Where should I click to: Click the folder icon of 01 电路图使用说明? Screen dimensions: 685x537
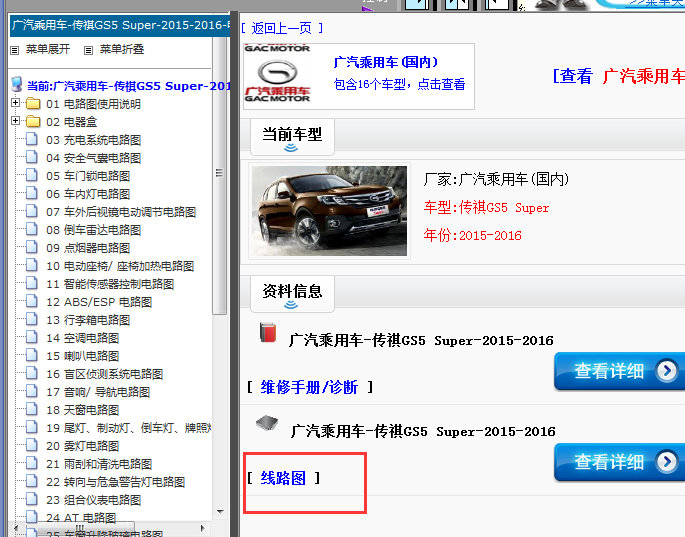click(33, 104)
